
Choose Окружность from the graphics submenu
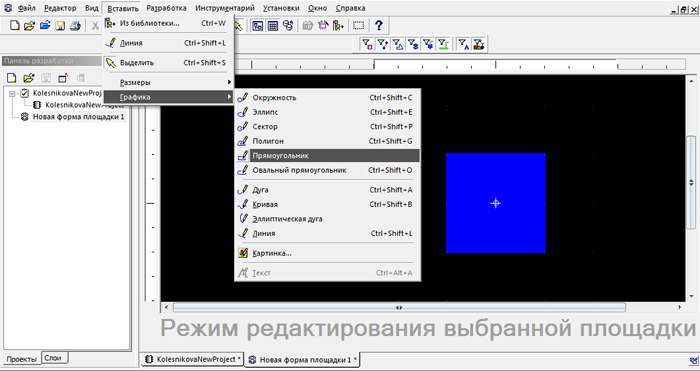tap(328, 97)
